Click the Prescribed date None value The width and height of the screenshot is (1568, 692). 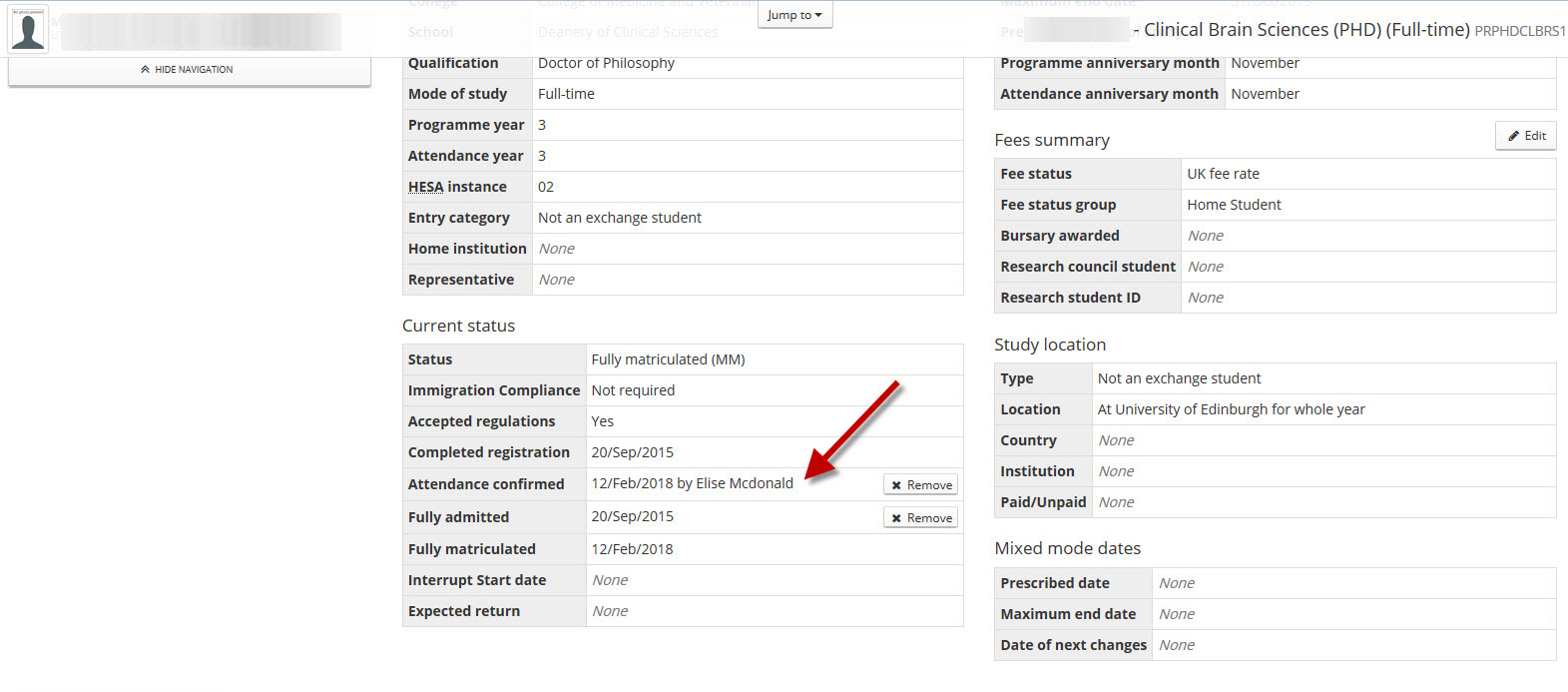pyautogui.click(x=1177, y=583)
